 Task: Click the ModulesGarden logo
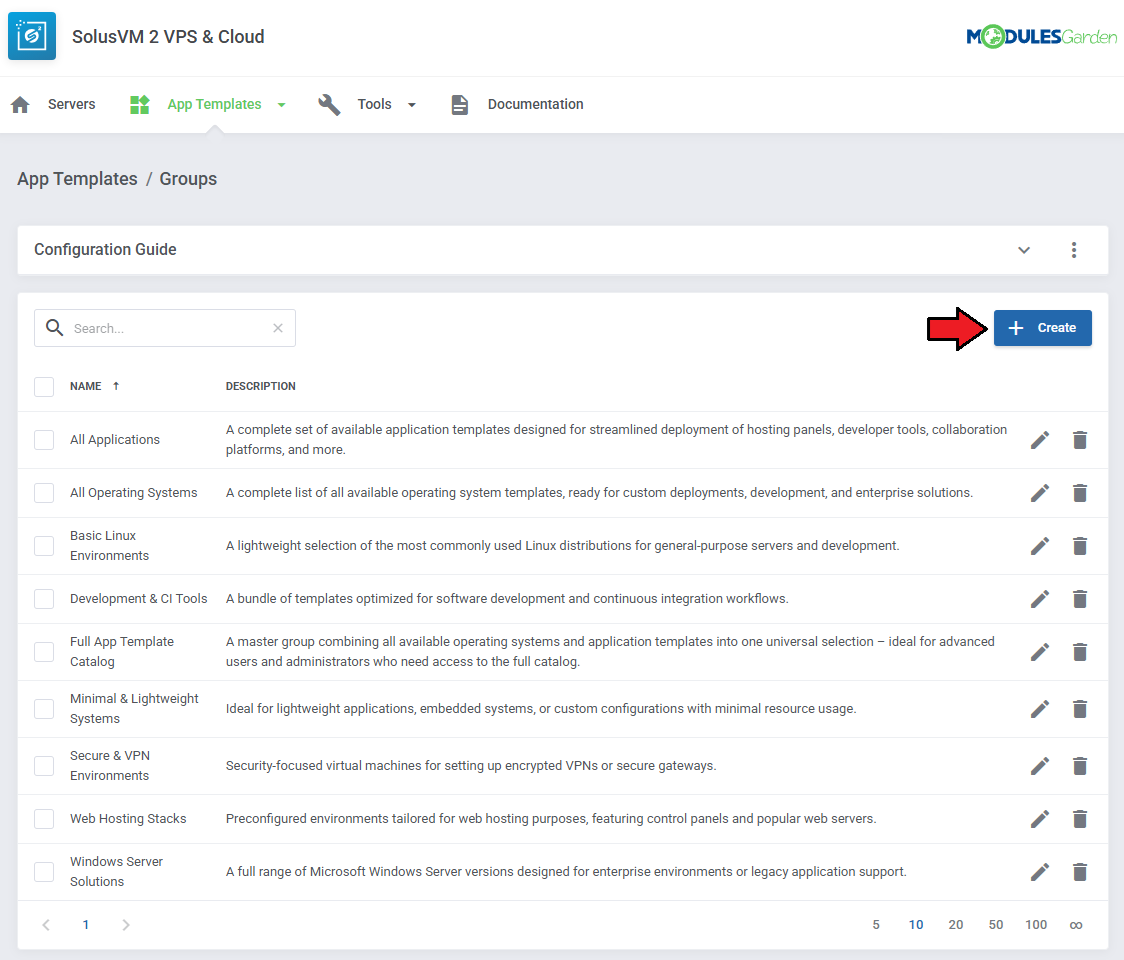1041,36
